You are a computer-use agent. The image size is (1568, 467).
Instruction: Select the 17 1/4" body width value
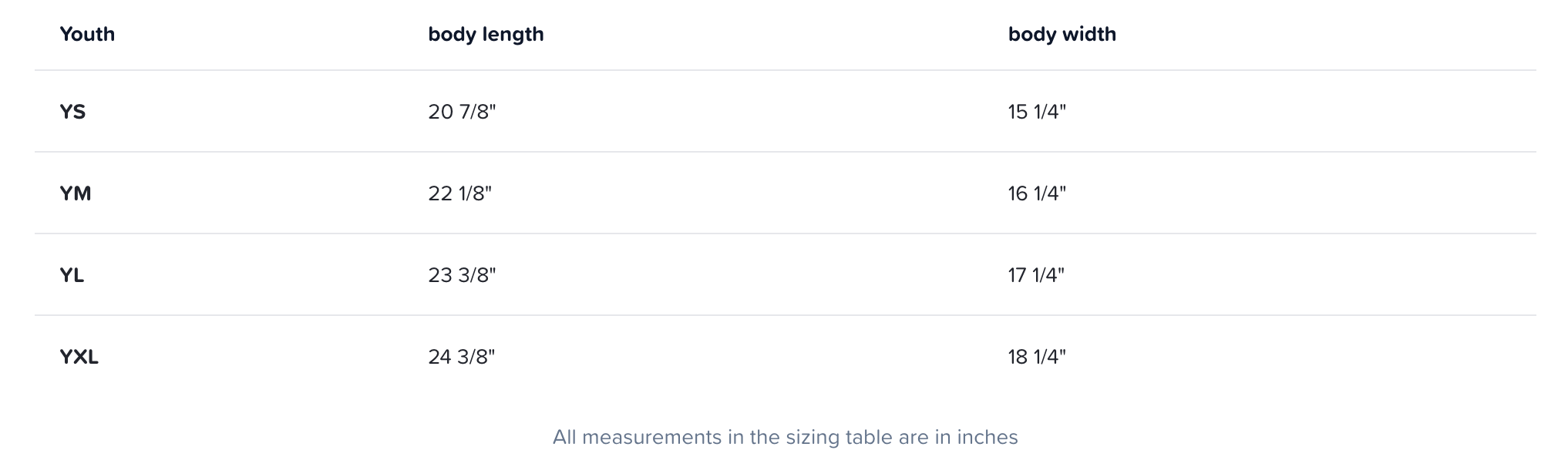tap(1035, 275)
